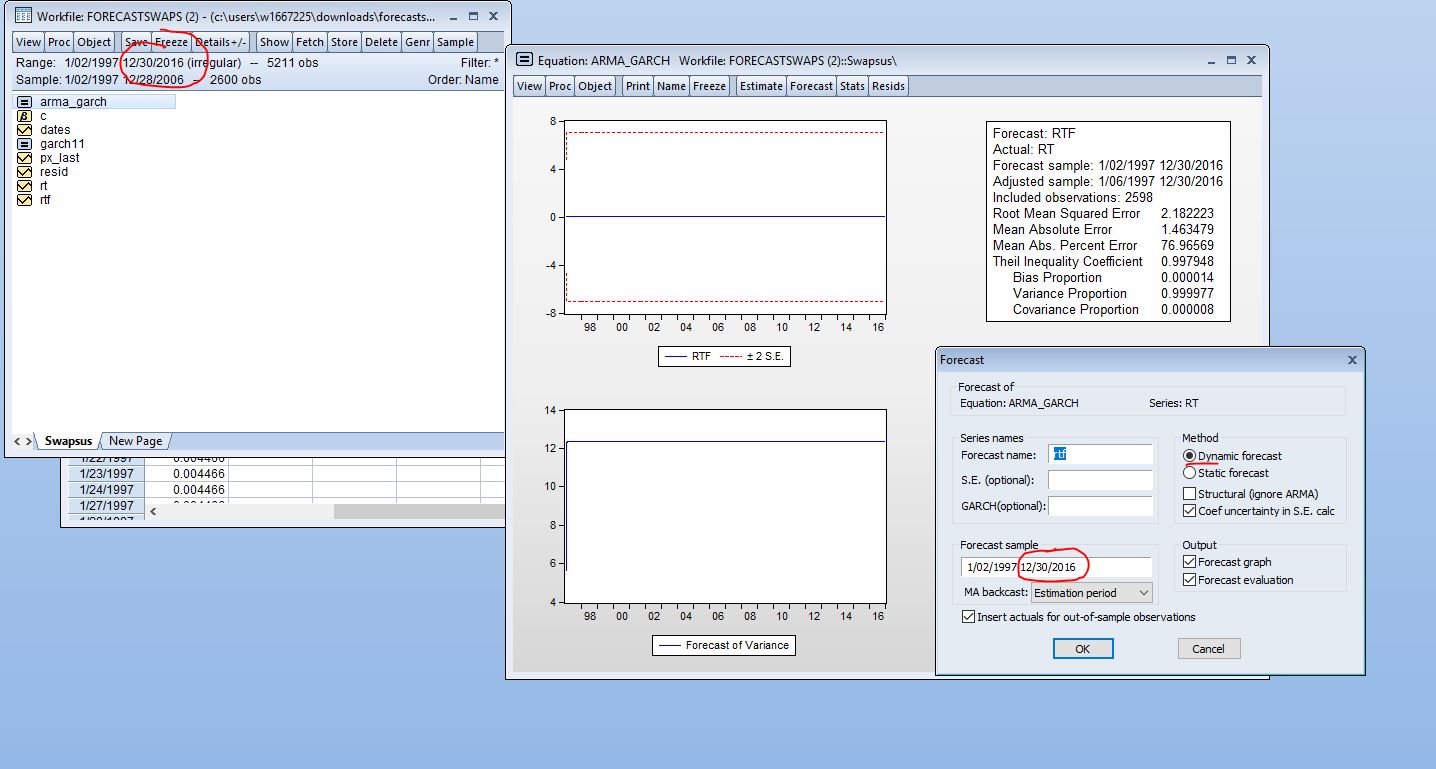Click the Range line in workfile header

[167, 62]
